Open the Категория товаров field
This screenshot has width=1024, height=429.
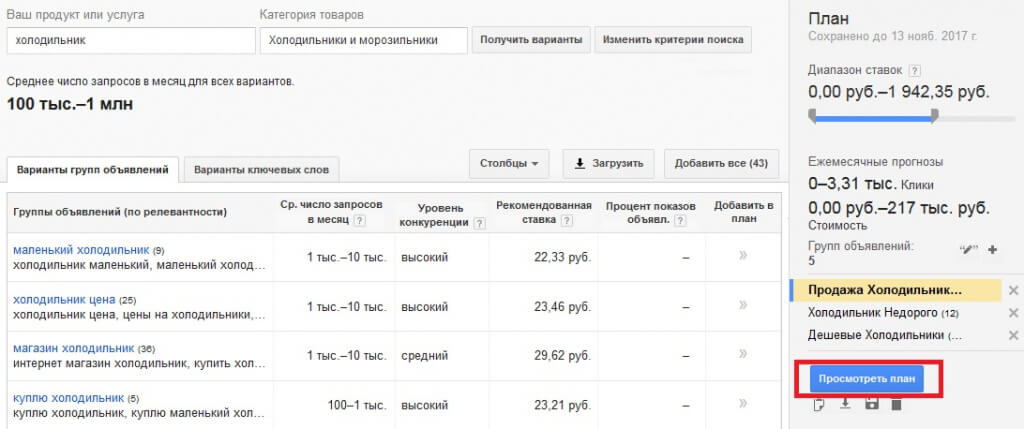[363, 40]
